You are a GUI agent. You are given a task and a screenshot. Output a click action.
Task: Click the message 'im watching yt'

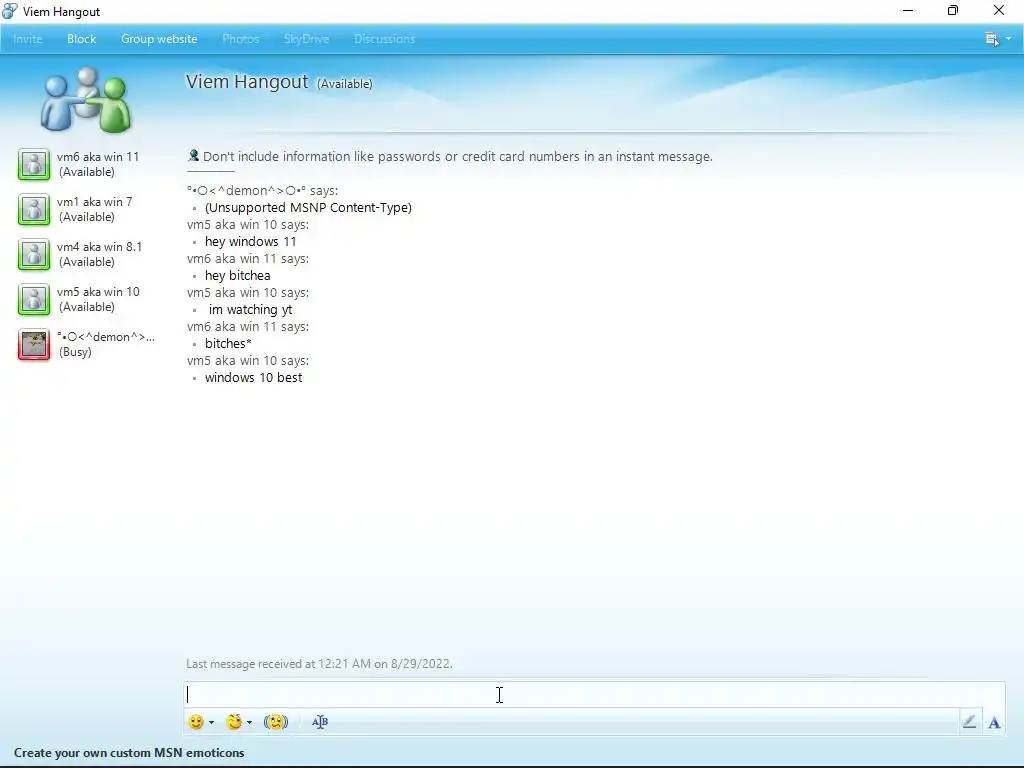pos(250,310)
